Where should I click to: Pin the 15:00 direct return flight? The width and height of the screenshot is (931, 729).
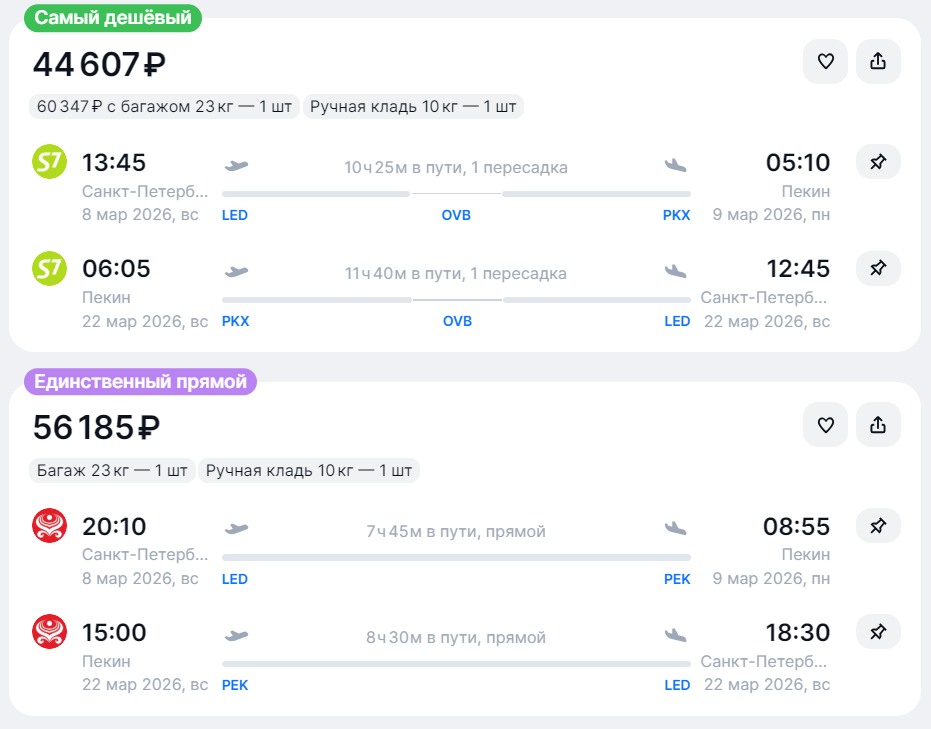click(878, 632)
